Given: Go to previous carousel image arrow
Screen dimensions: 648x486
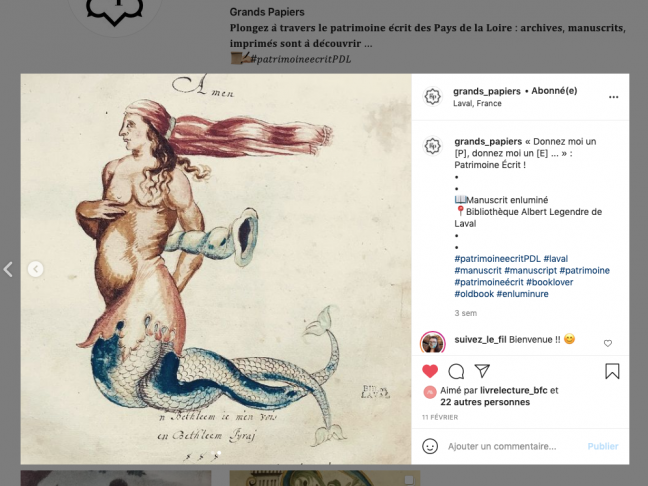Looking at the screenshot, I should (x=36, y=269).
